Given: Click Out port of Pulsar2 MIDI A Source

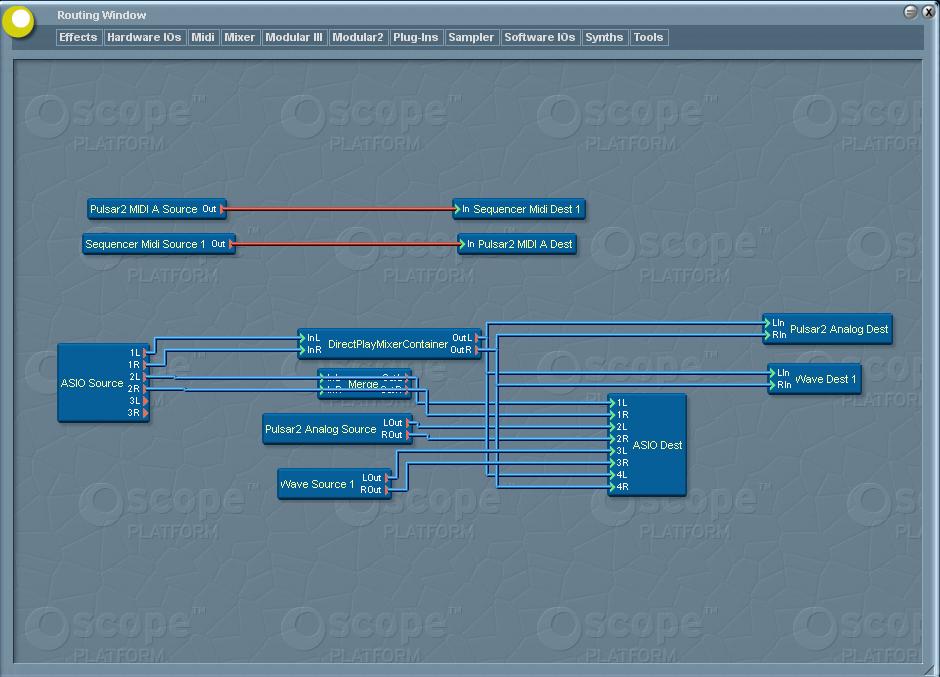Looking at the screenshot, I should 222,209.
